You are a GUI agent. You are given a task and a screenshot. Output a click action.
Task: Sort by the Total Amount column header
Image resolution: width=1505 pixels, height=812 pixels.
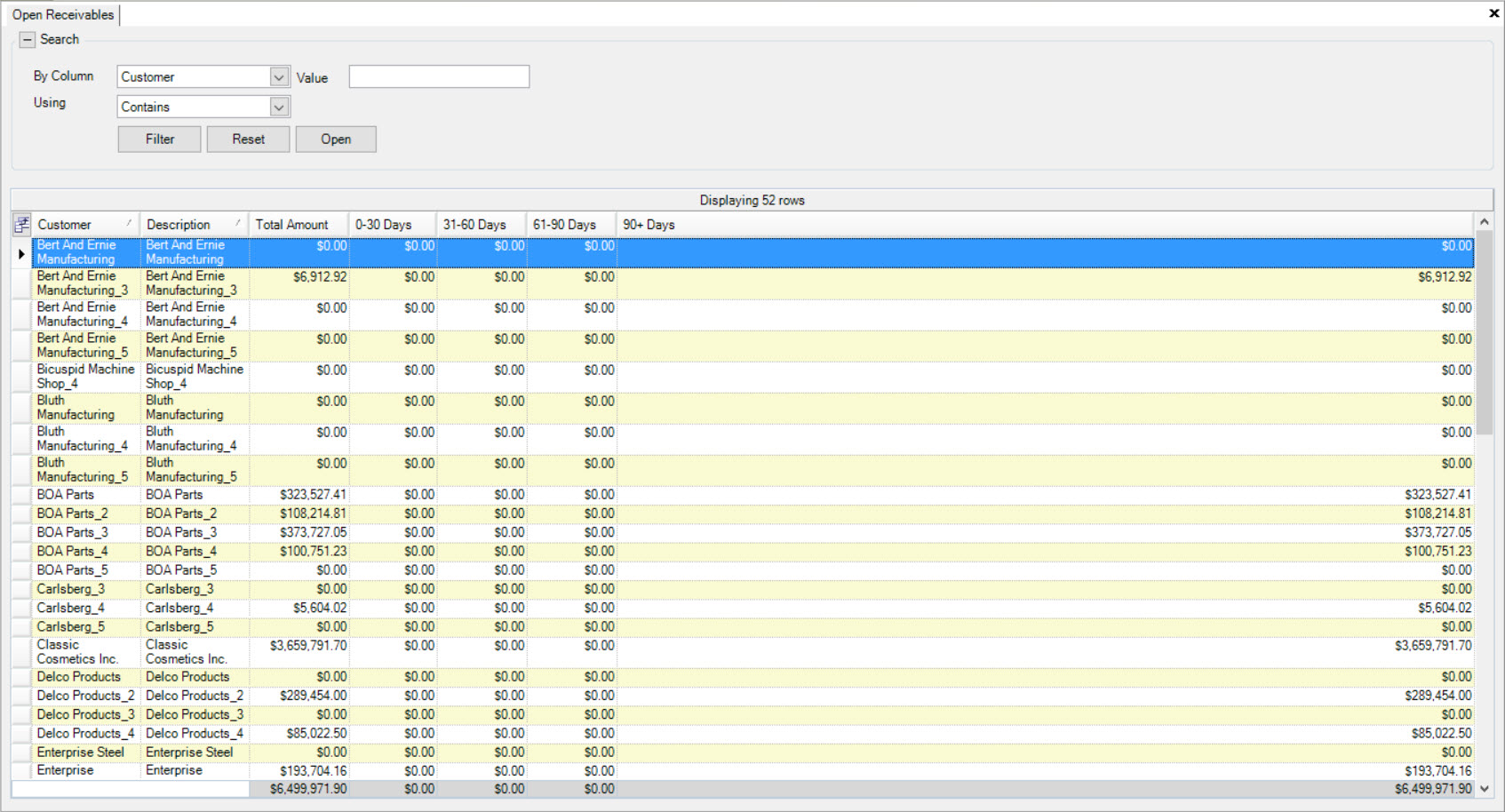pos(299,225)
